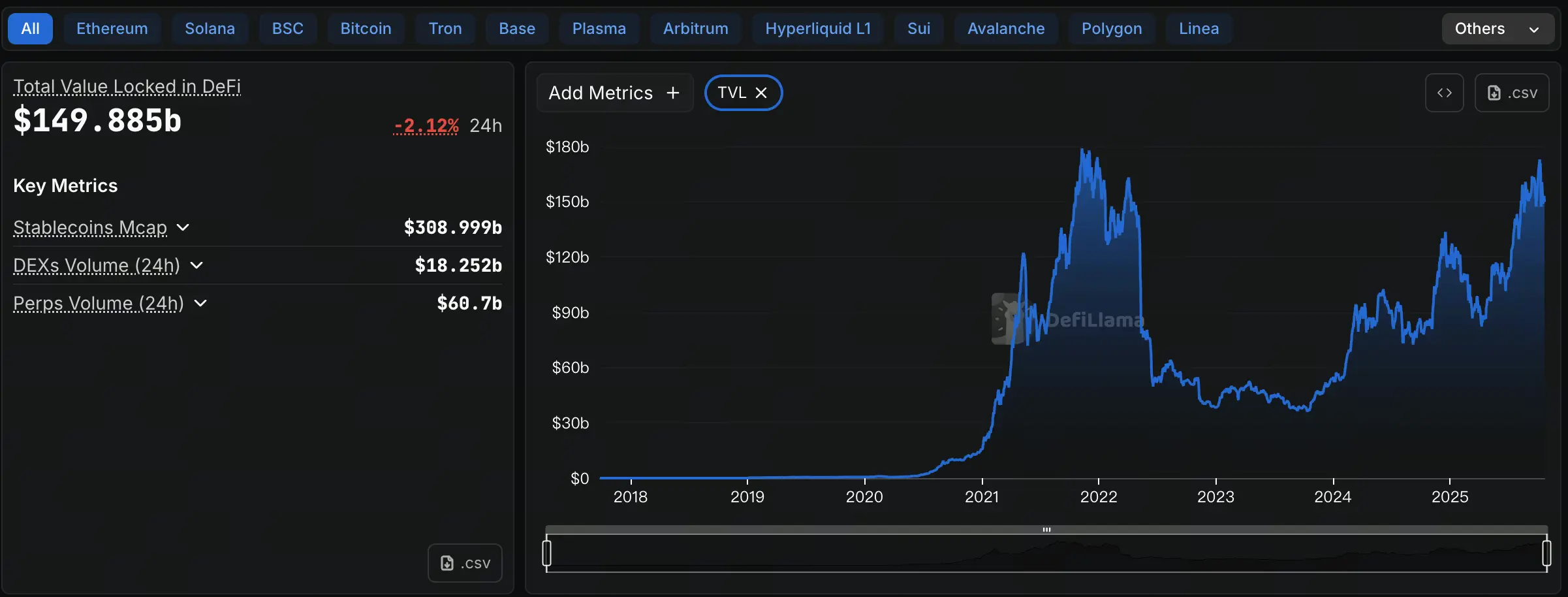Grab the left range slider handle
Screen dimensions: 1568x597
pos(547,553)
